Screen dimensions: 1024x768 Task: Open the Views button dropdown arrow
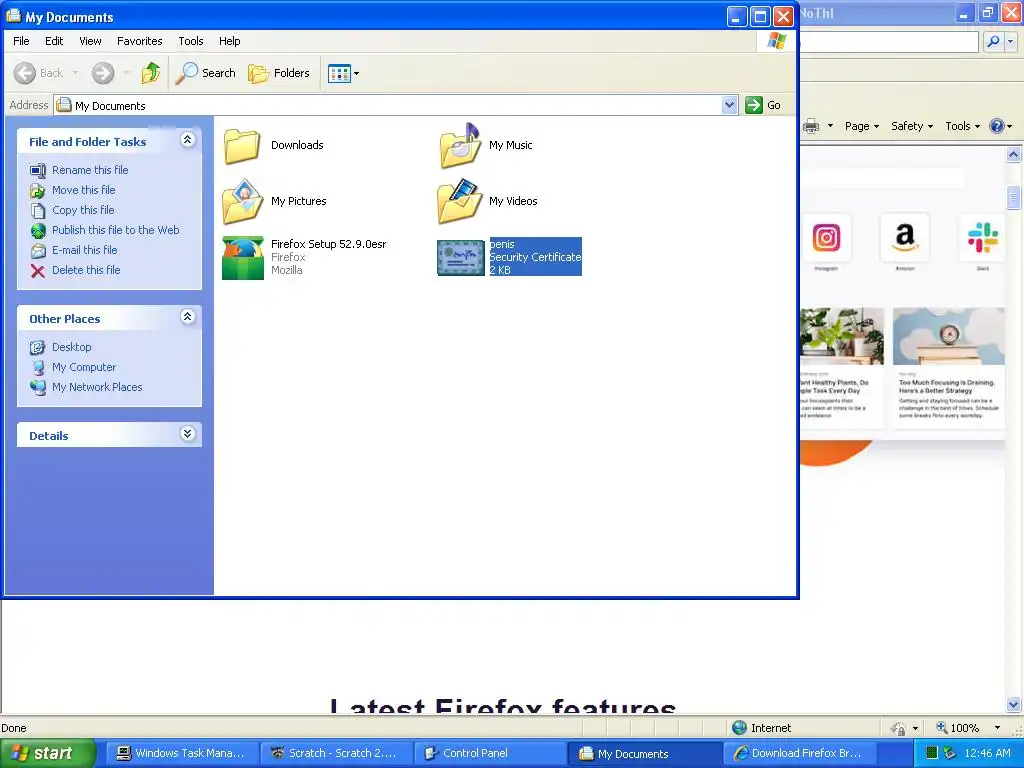[x=357, y=74]
